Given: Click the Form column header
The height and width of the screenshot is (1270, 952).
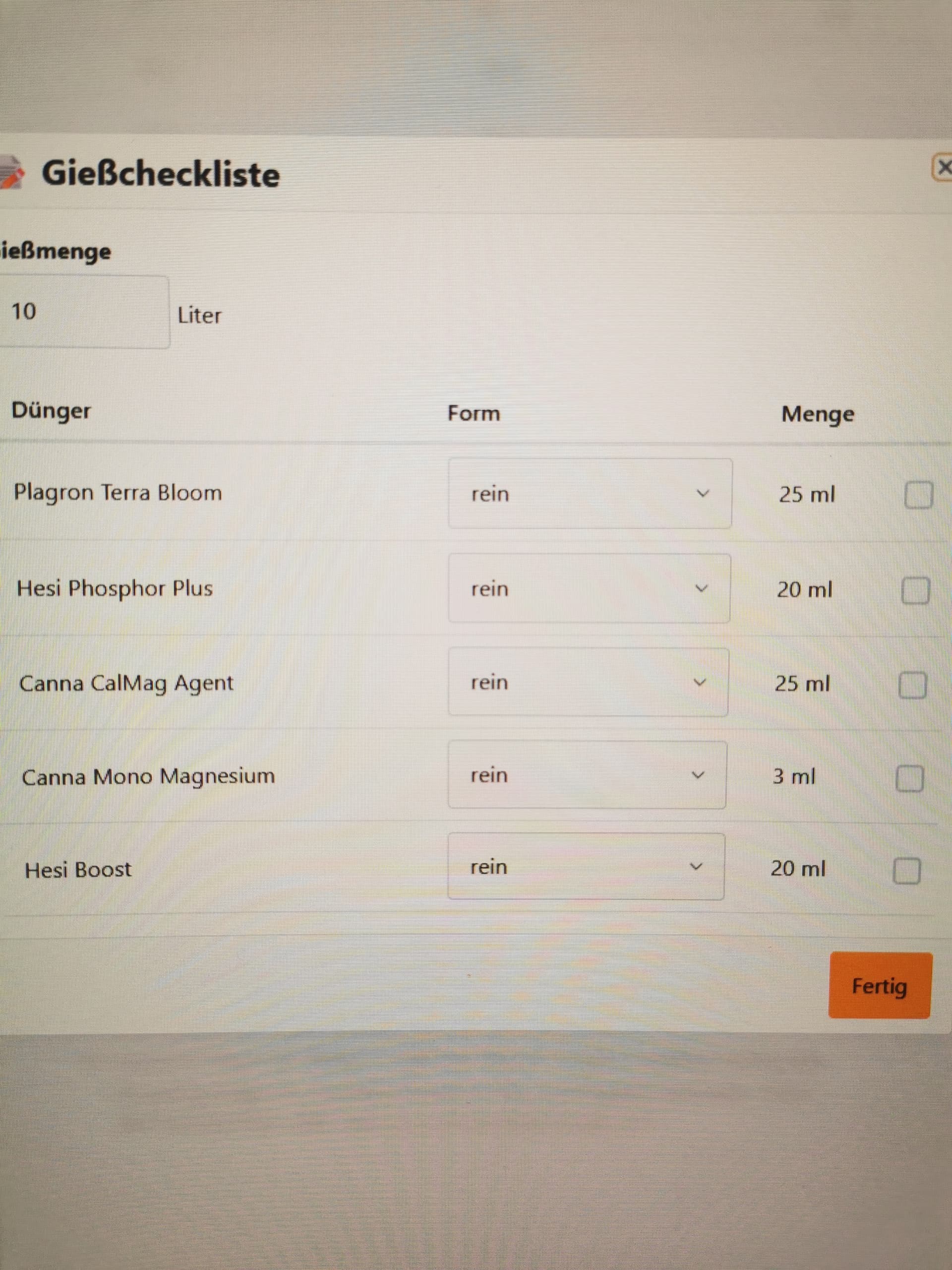Looking at the screenshot, I should pyautogui.click(x=474, y=413).
